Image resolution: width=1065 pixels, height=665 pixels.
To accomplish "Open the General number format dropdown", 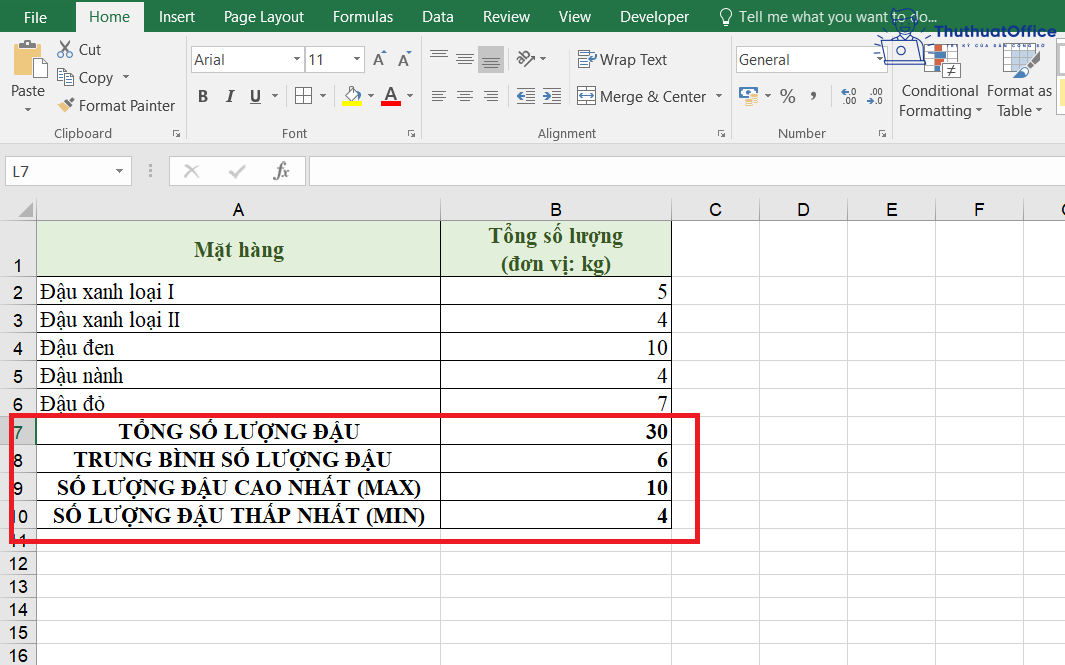I will coord(879,59).
